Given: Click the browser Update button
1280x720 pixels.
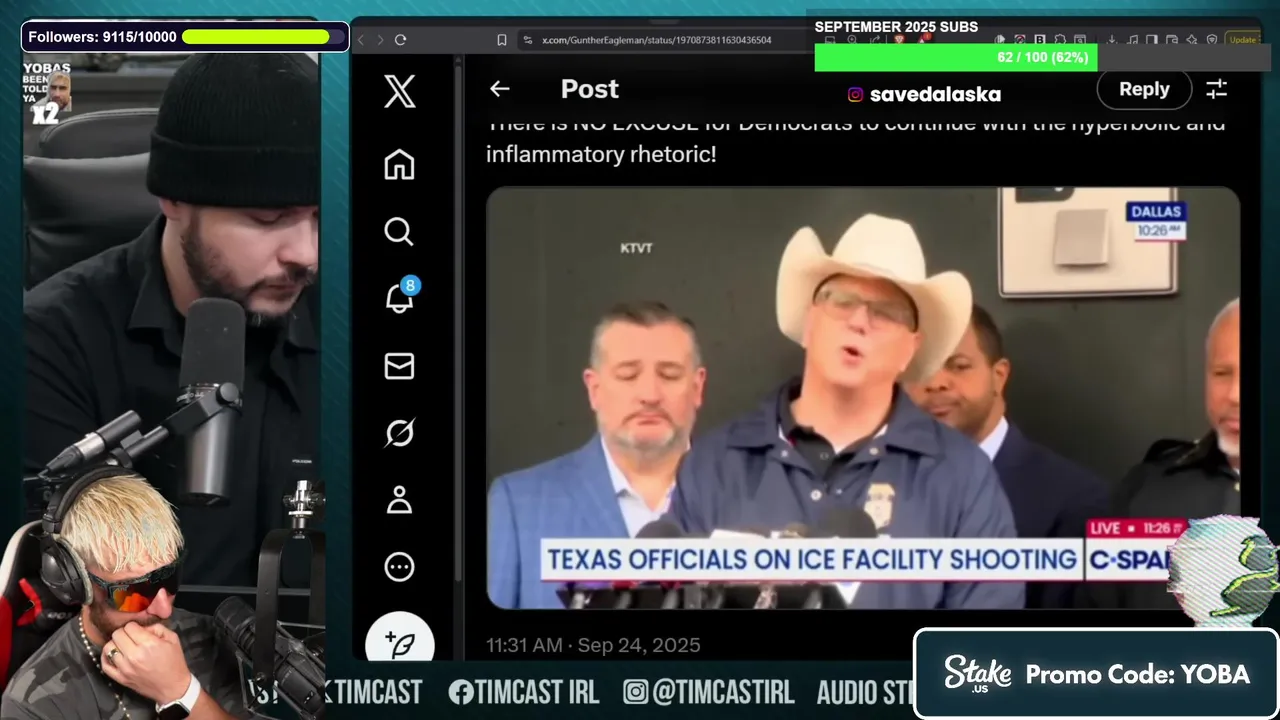Looking at the screenshot, I should tap(1242, 40).
